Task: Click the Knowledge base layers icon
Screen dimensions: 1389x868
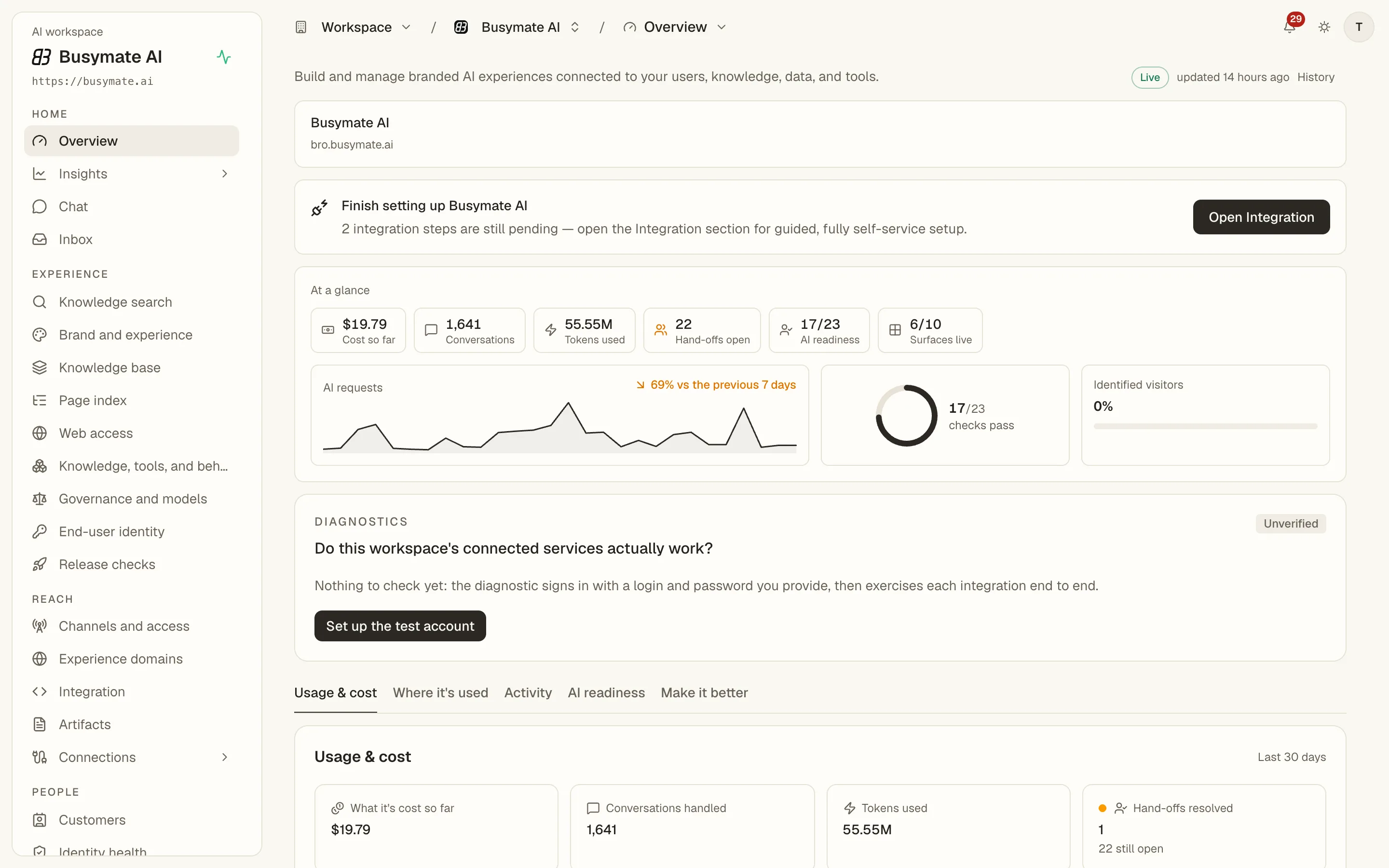Action: click(x=40, y=367)
